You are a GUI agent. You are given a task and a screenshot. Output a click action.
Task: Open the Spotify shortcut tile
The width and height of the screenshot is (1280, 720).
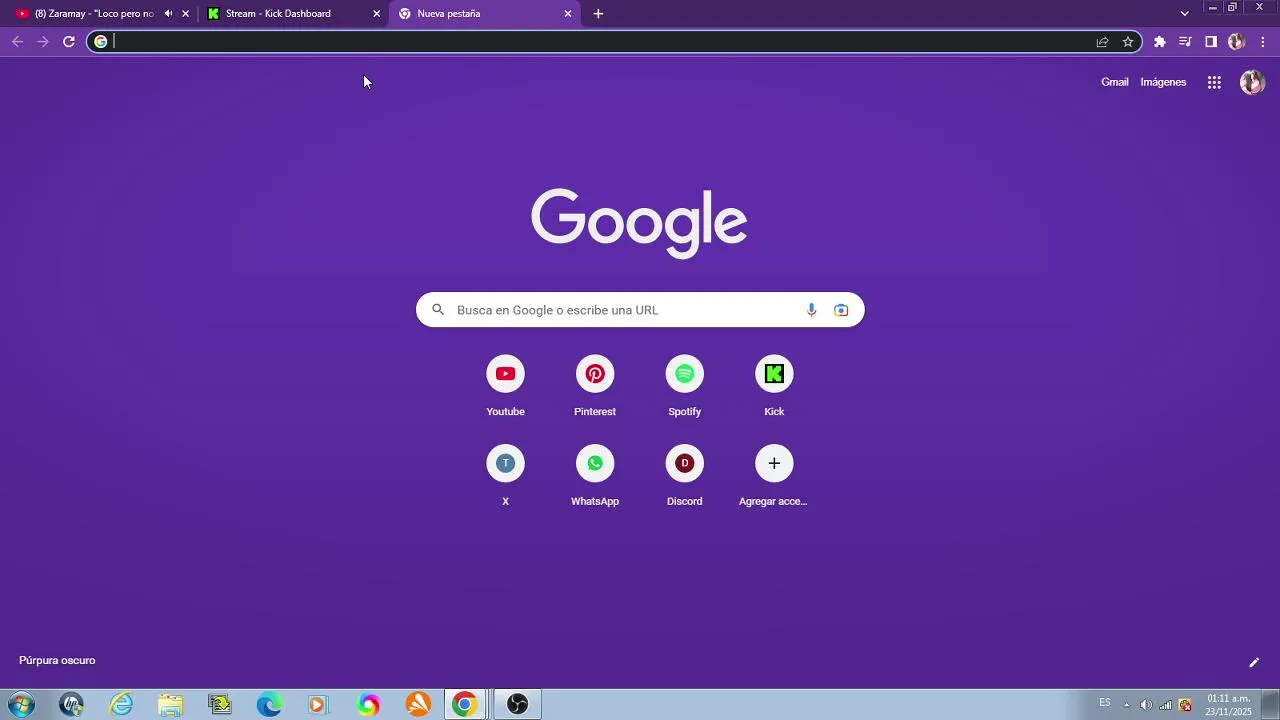(684, 385)
